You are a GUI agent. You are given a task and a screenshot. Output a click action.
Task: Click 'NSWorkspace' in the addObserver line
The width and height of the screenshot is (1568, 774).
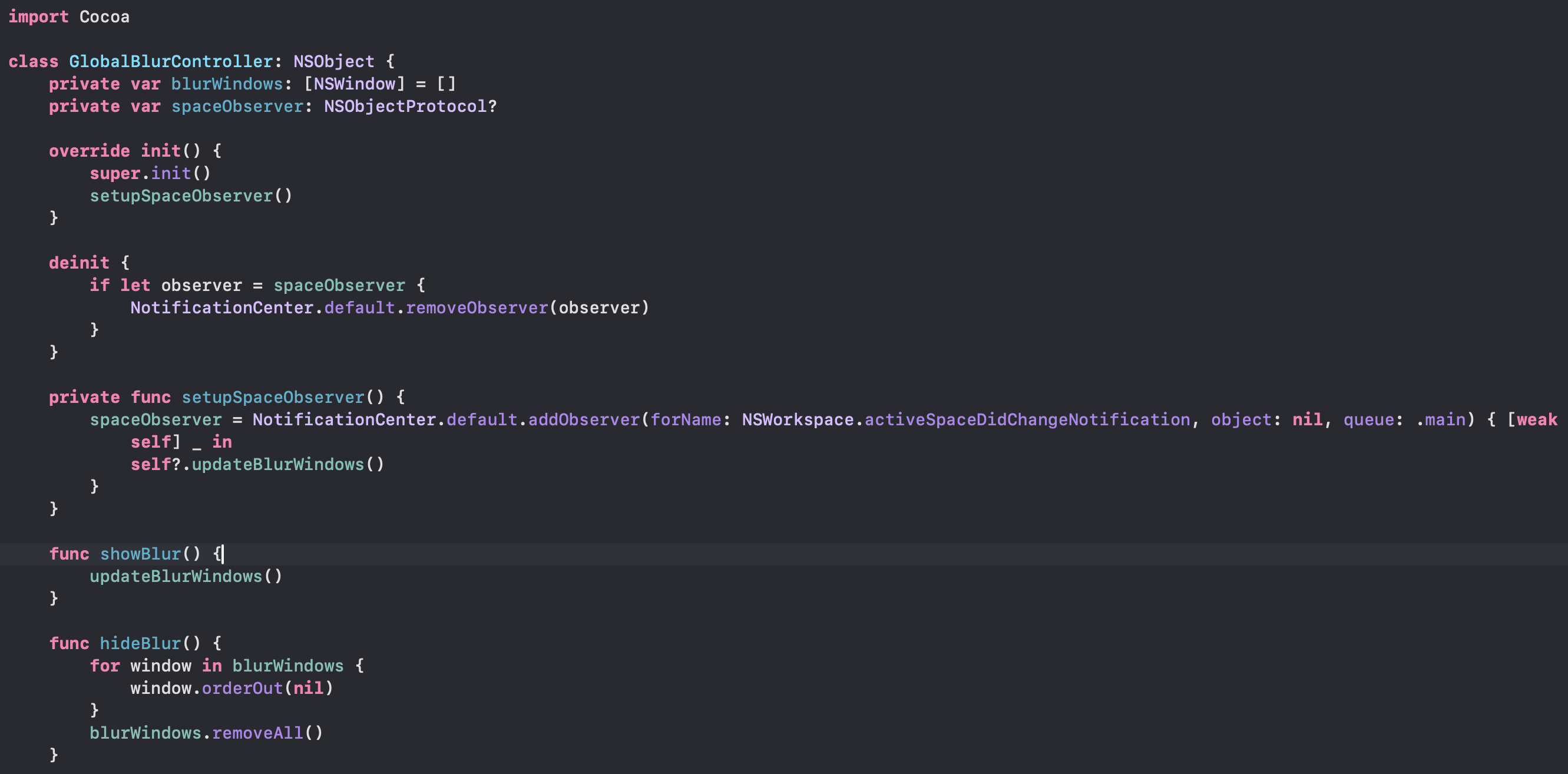point(798,420)
